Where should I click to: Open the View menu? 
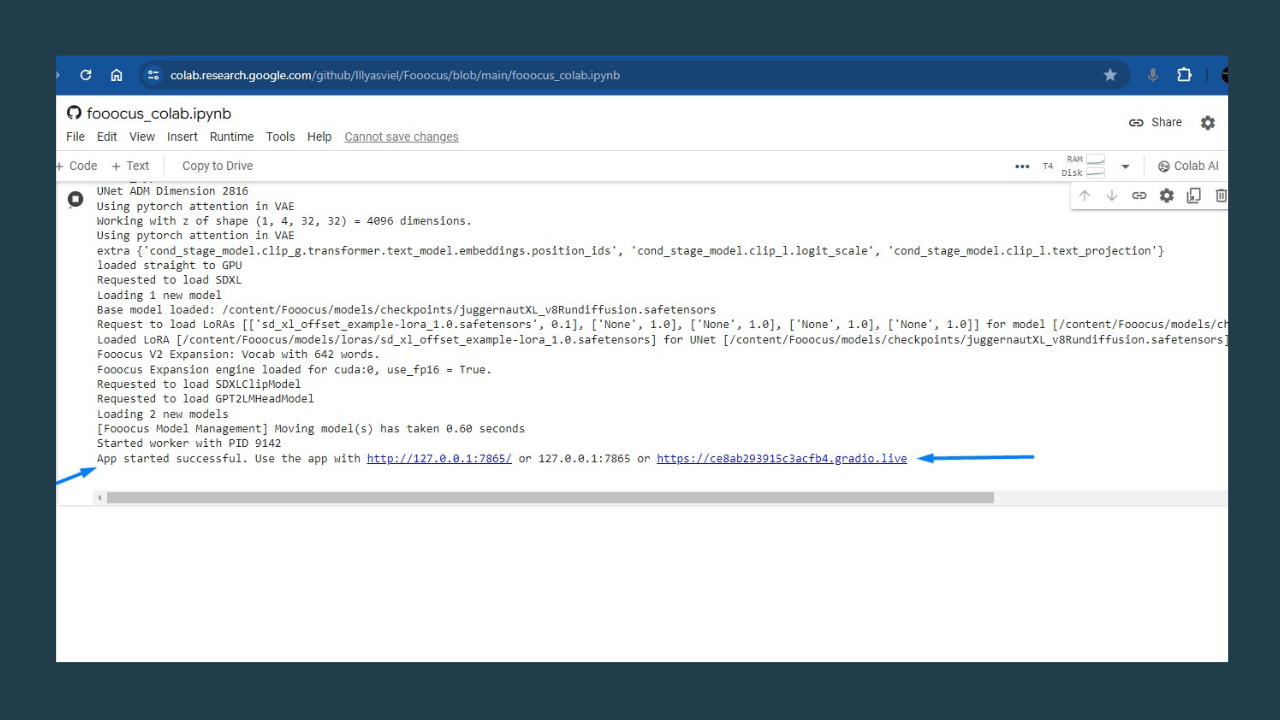(142, 137)
